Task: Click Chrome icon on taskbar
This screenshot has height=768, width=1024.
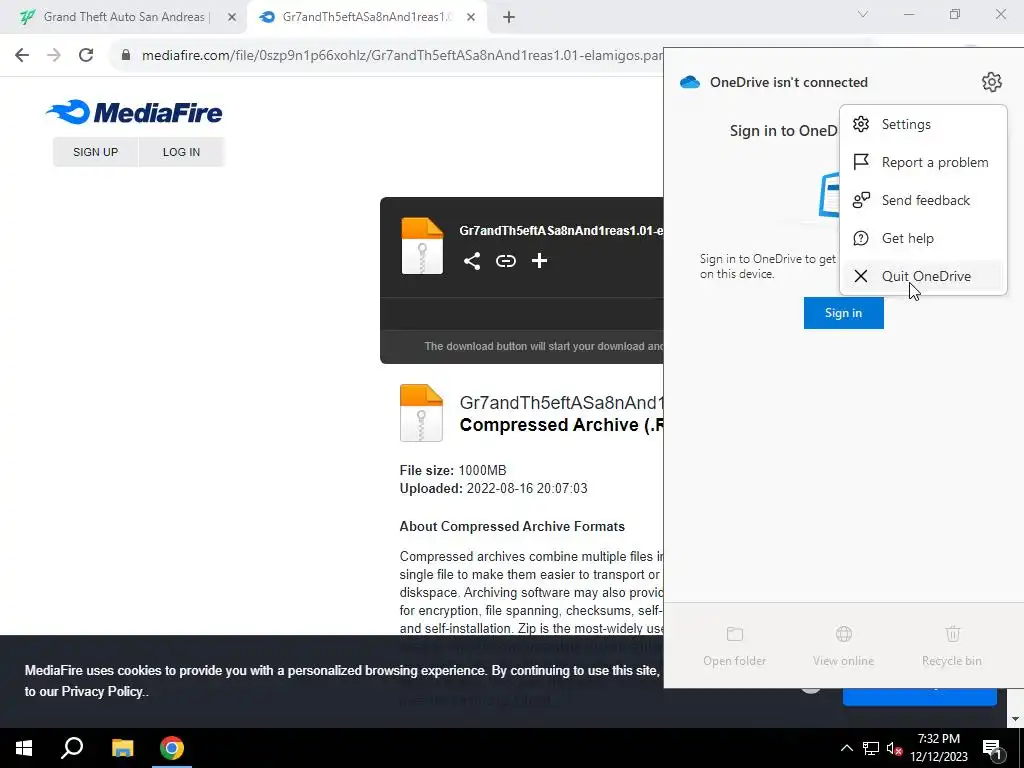Action: (x=172, y=748)
